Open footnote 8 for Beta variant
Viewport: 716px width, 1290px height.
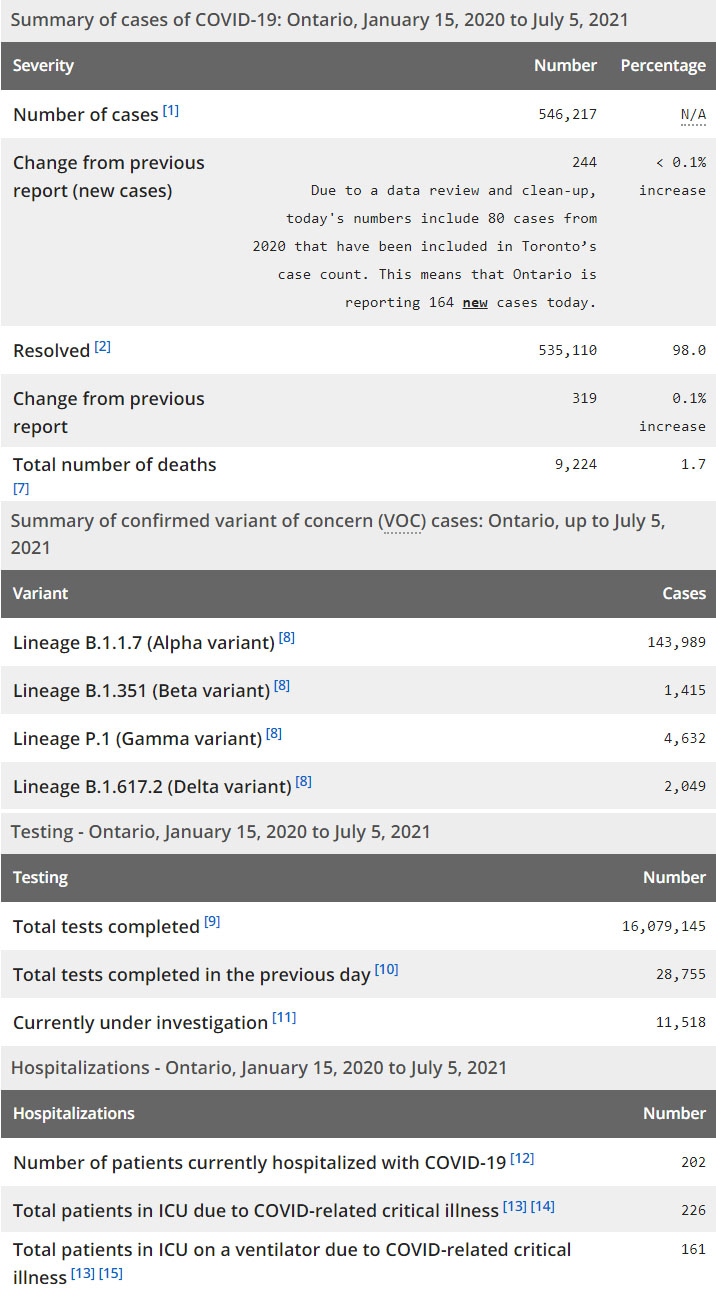283,686
